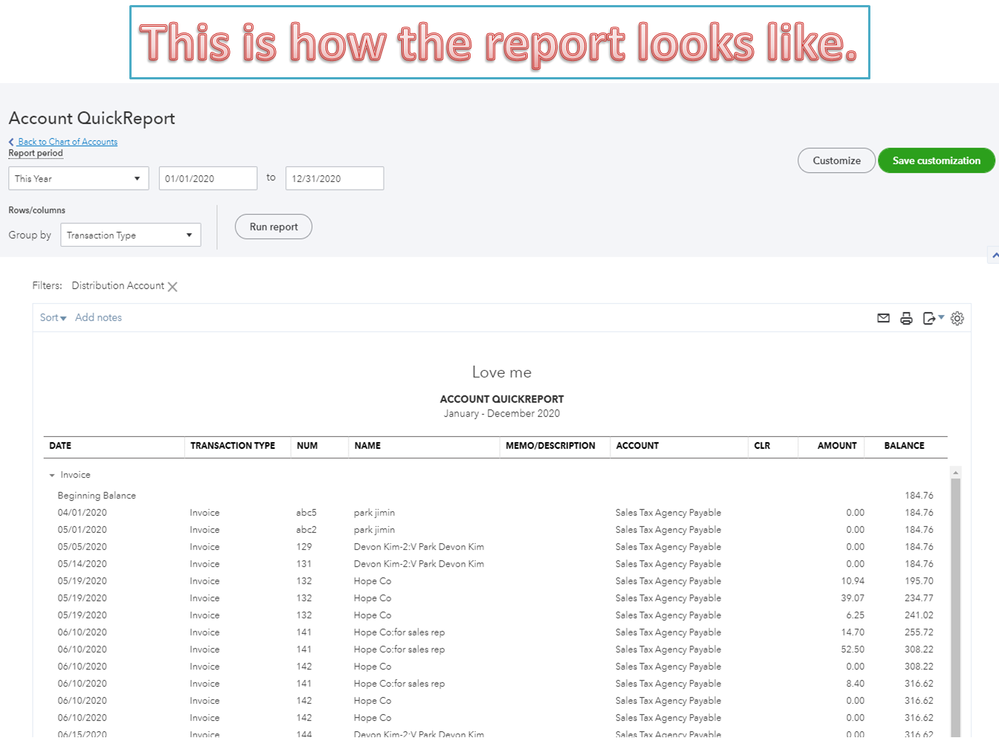Click the ACCOUNT QUICKREPORT report title
The width and height of the screenshot is (999, 749).
click(x=501, y=399)
